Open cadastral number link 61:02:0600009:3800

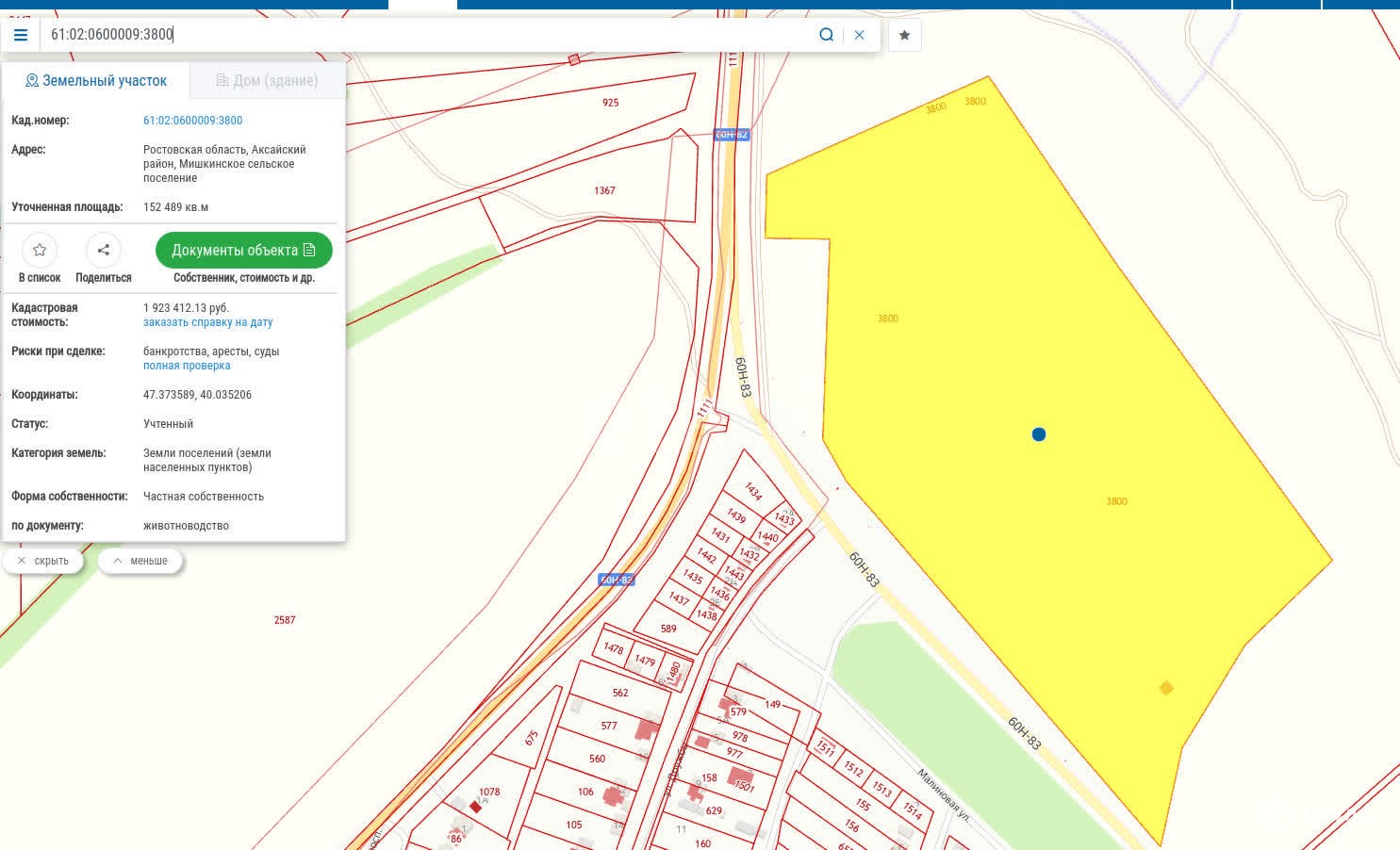coord(192,121)
